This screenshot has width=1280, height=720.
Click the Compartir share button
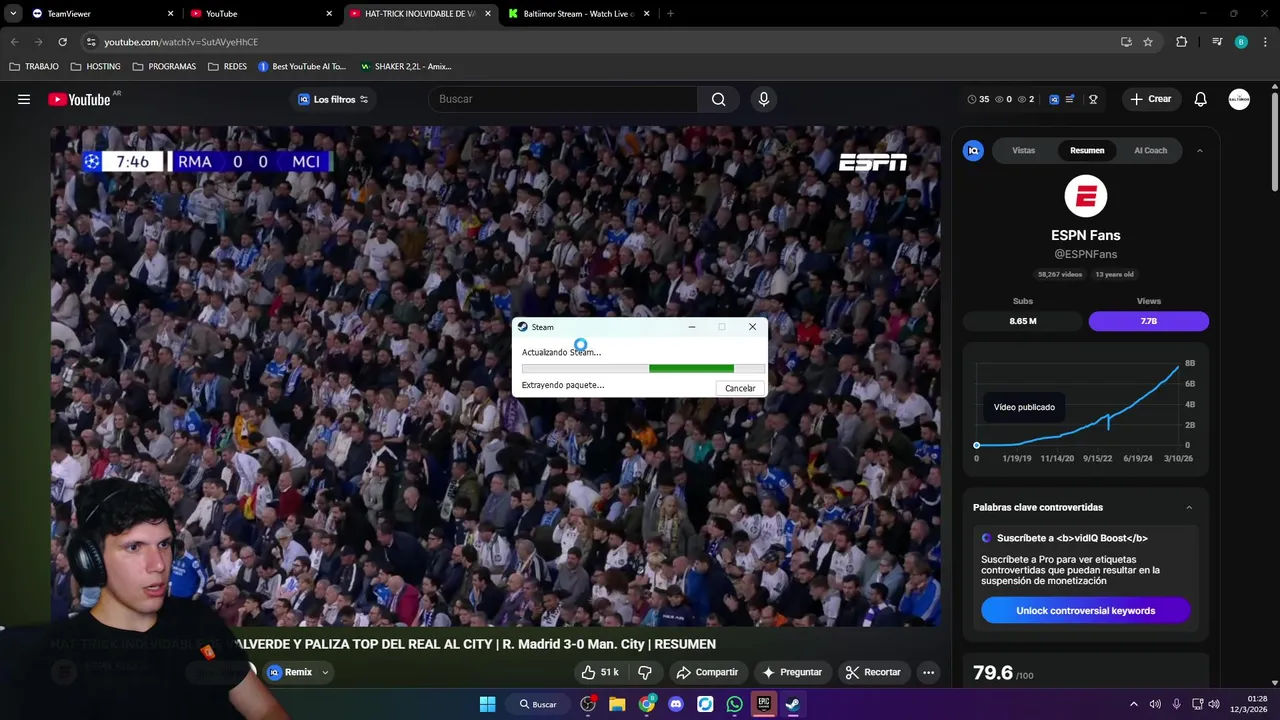(707, 672)
